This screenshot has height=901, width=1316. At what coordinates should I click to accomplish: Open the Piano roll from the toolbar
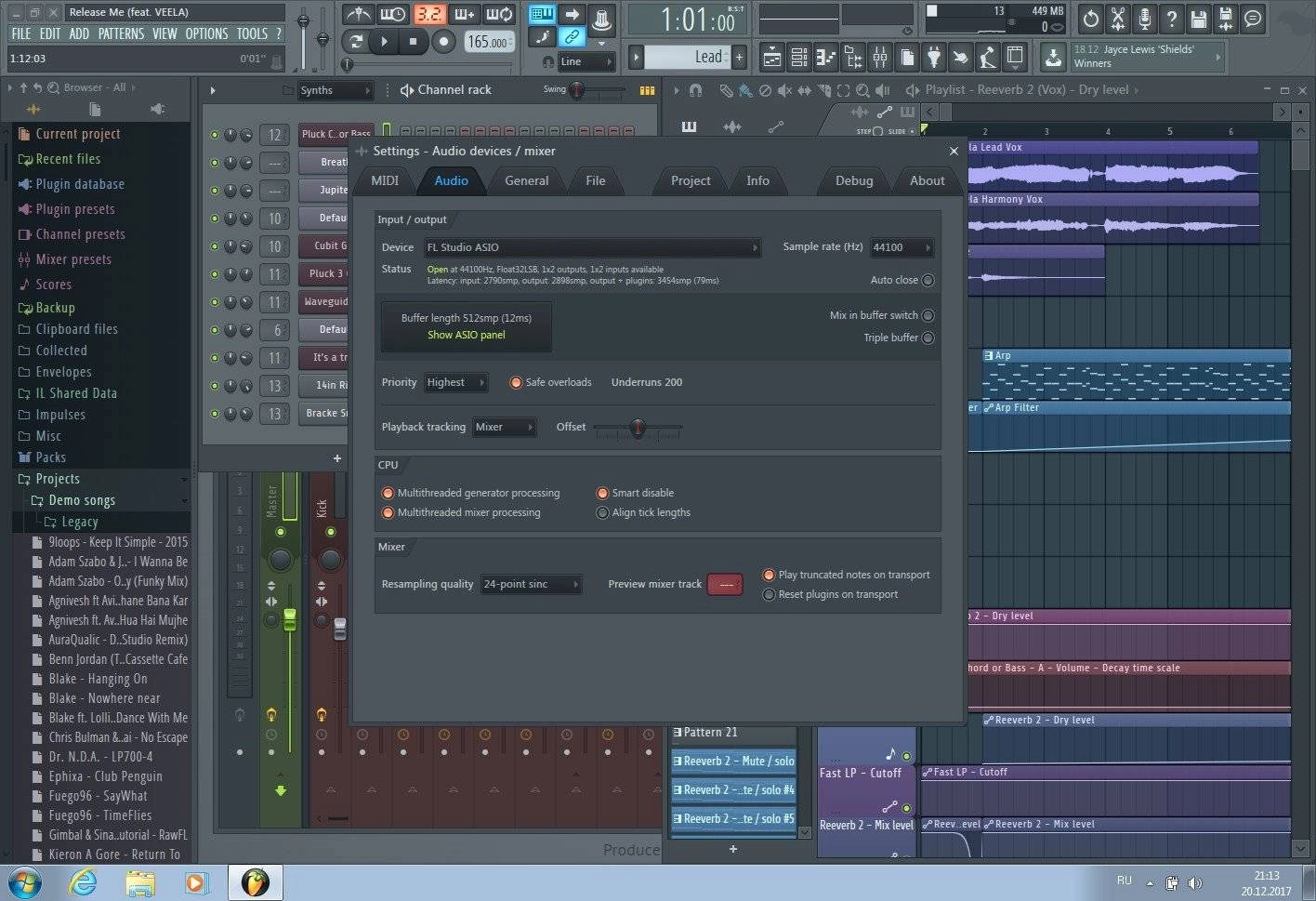825,58
